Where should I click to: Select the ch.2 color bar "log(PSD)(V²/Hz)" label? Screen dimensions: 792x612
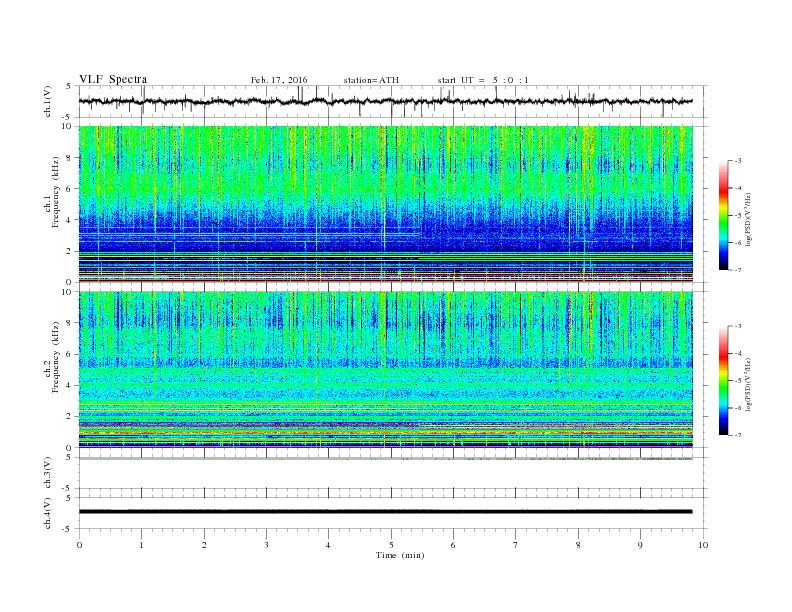(x=748, y=385)
